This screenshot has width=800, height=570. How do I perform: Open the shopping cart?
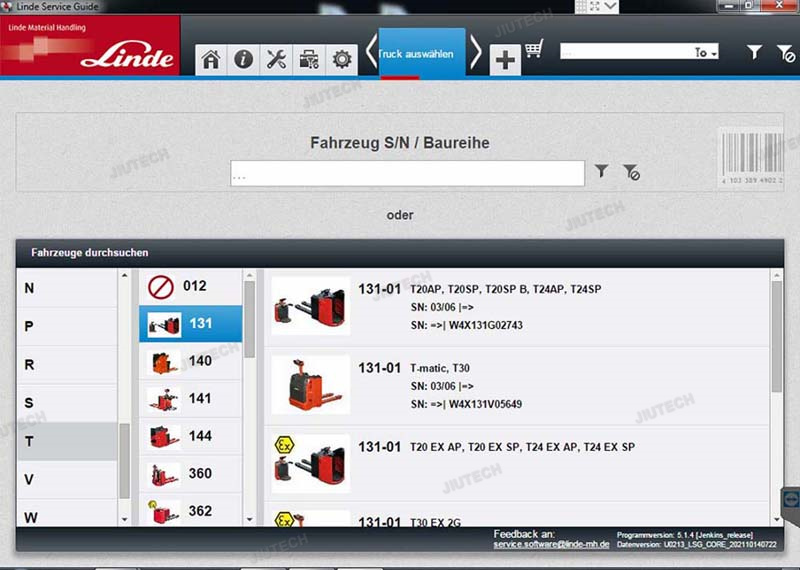(x=534, y=49)
